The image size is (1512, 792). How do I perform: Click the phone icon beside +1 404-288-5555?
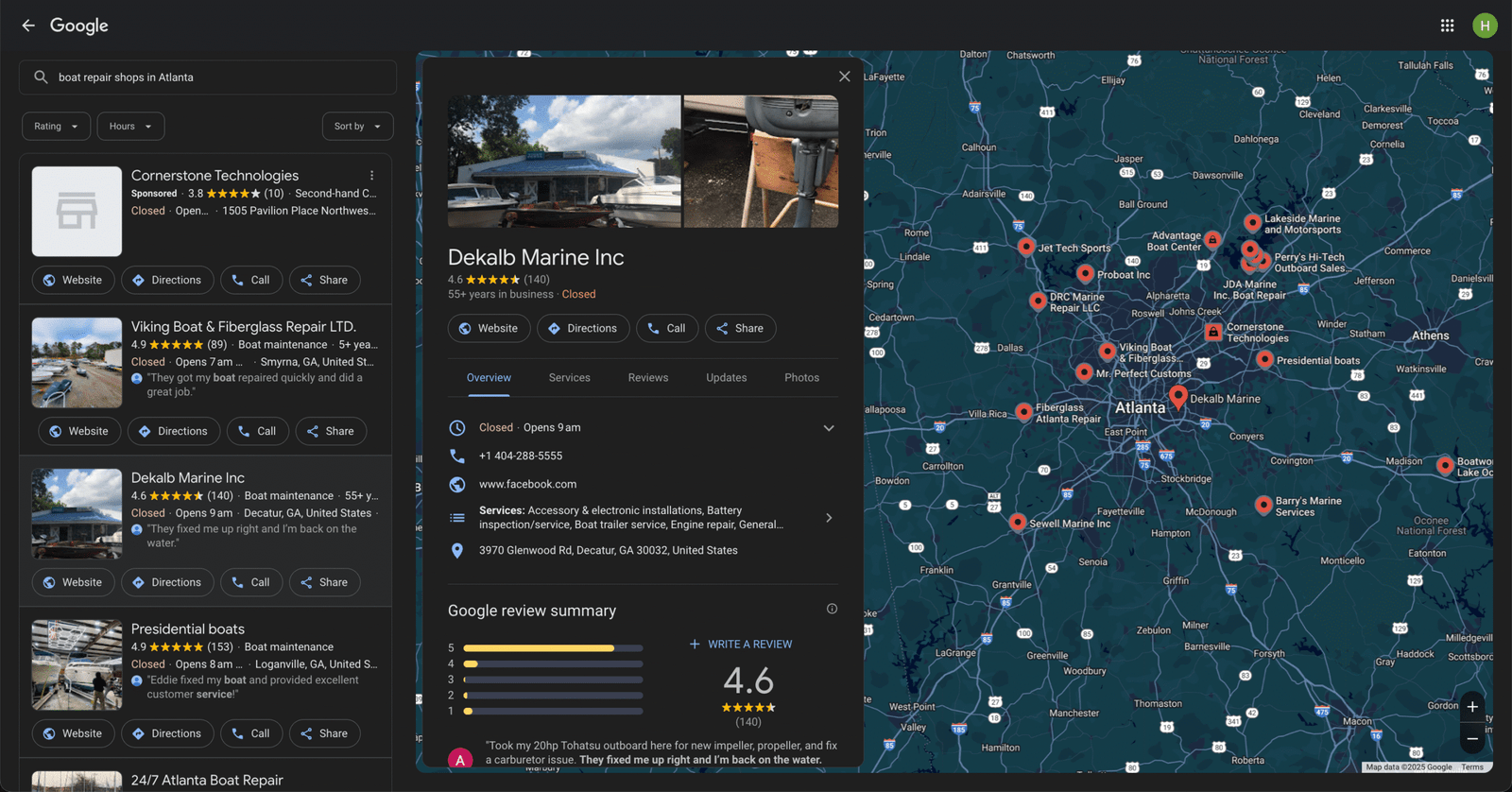(457, 456)
